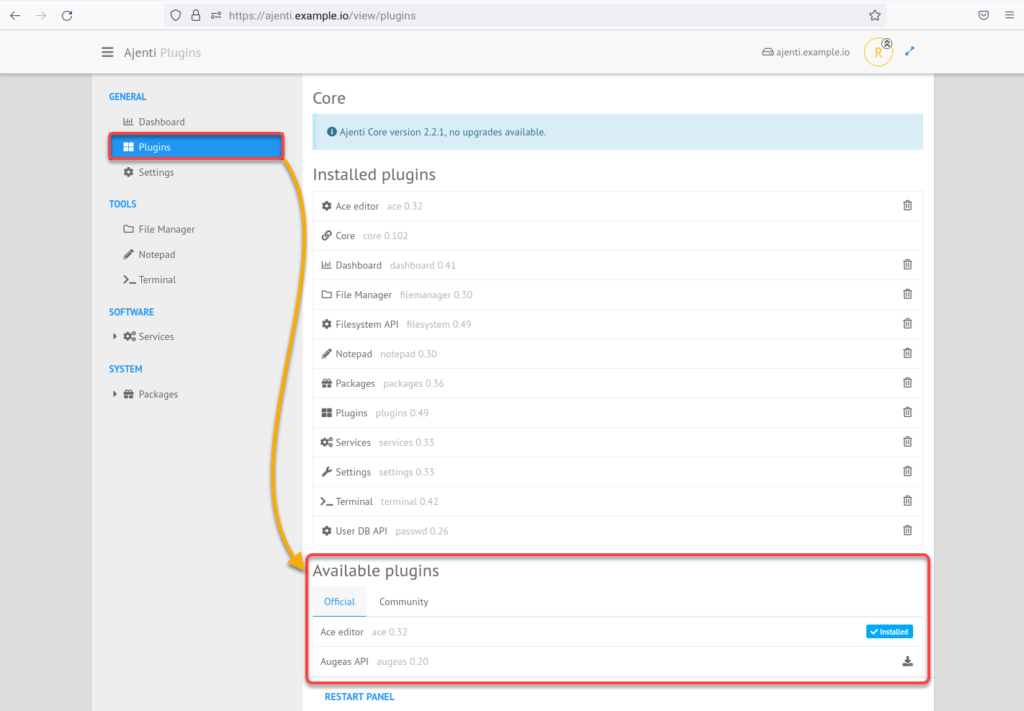Click the fullscreen arrows icon in the header
This screenshot has height=711, width=1024.
click(909, 51)
